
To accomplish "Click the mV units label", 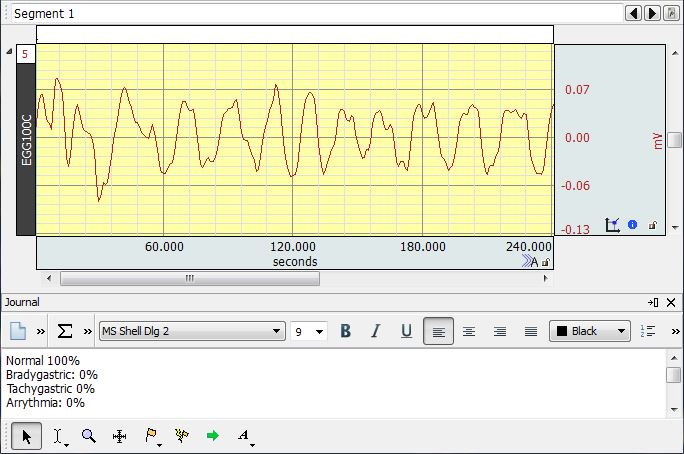I will point(658,141).
